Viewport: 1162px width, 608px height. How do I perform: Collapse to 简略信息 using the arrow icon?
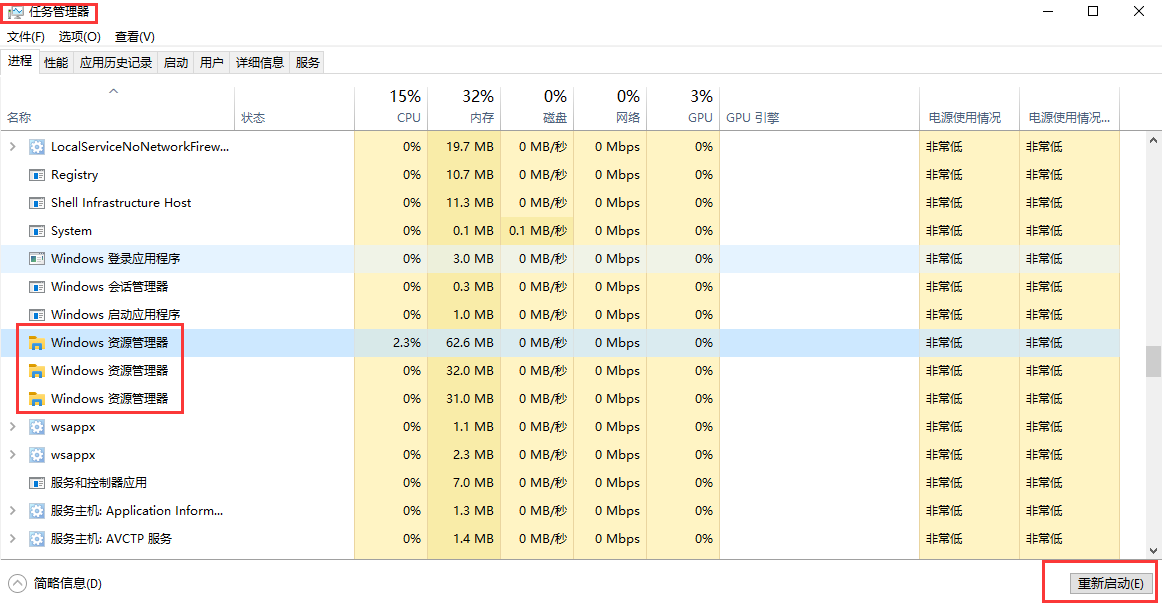pyautogui.click(x=18, y=584)
